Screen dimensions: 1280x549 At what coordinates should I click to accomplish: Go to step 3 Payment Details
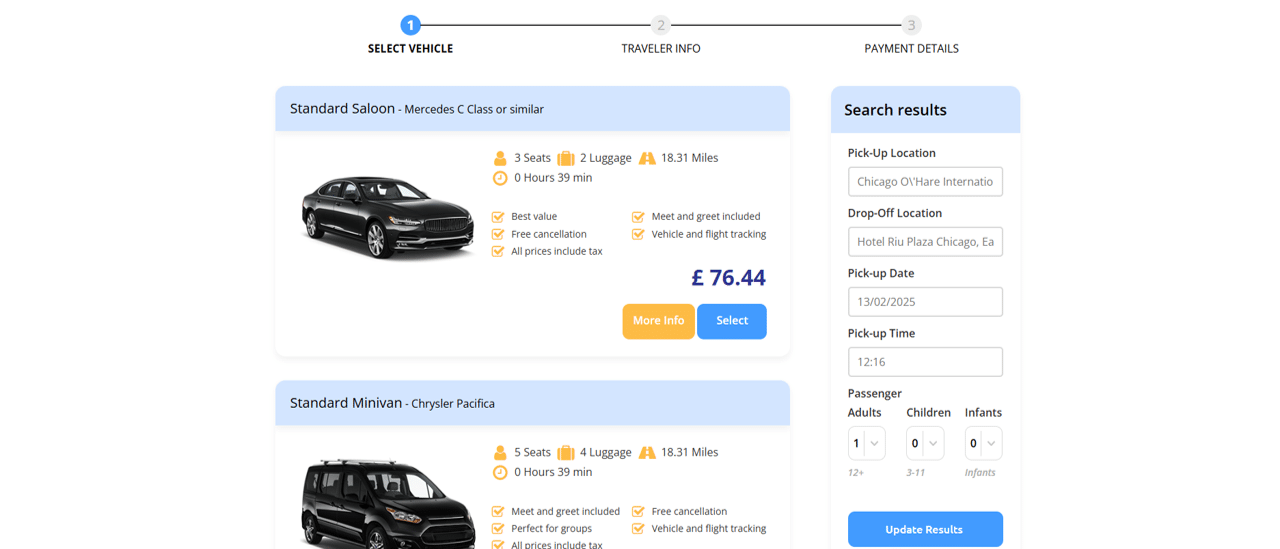point(911,25)
